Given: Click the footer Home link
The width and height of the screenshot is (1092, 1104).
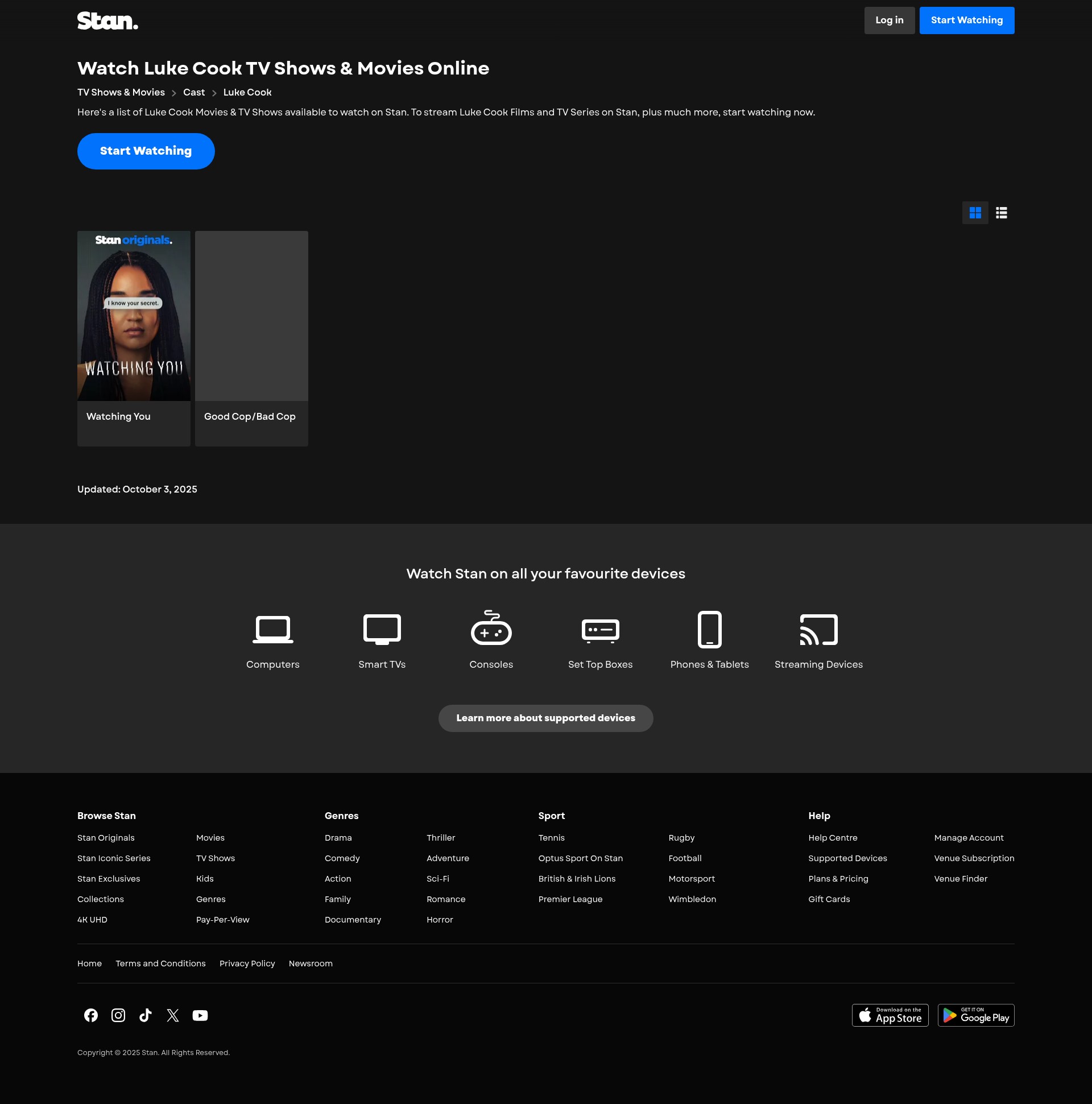Looking at the screenshot, I should [89, 964].
